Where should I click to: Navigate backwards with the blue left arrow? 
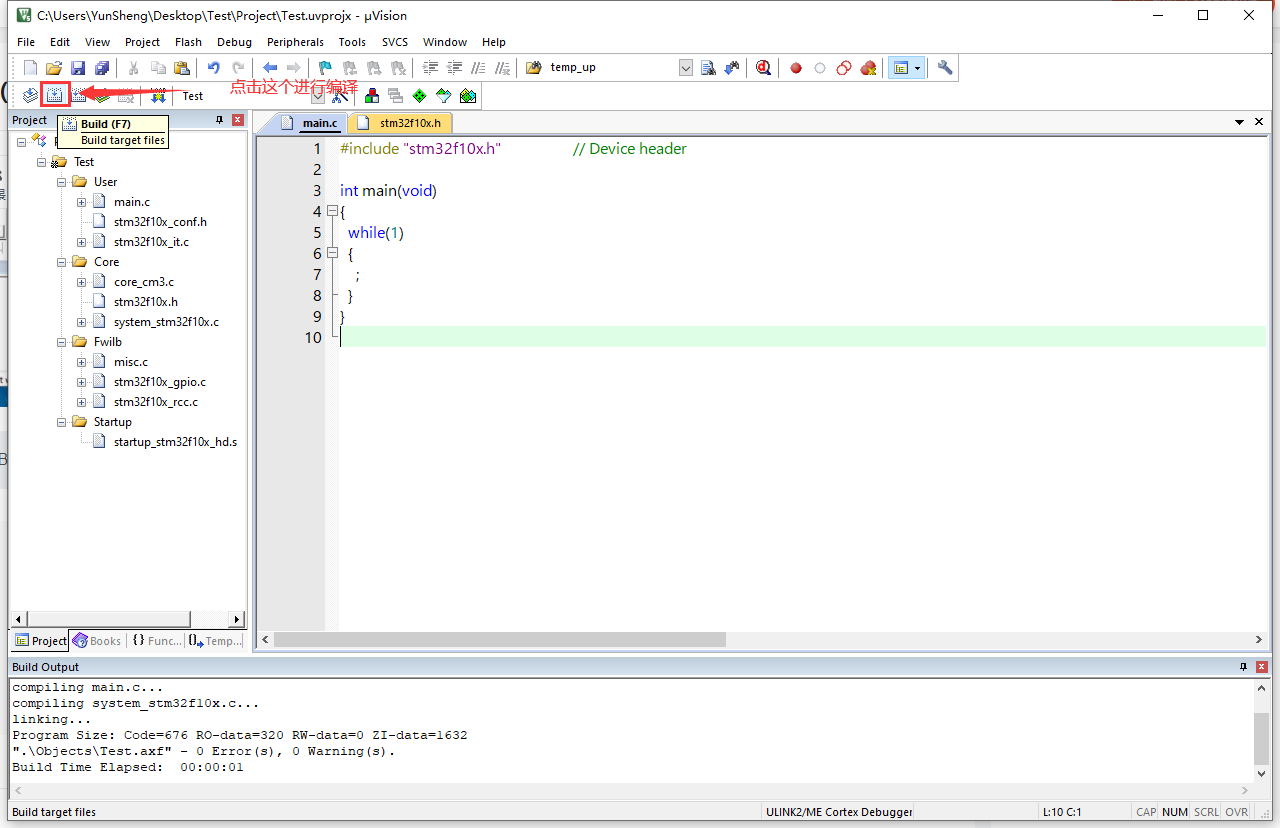[270, 68]
